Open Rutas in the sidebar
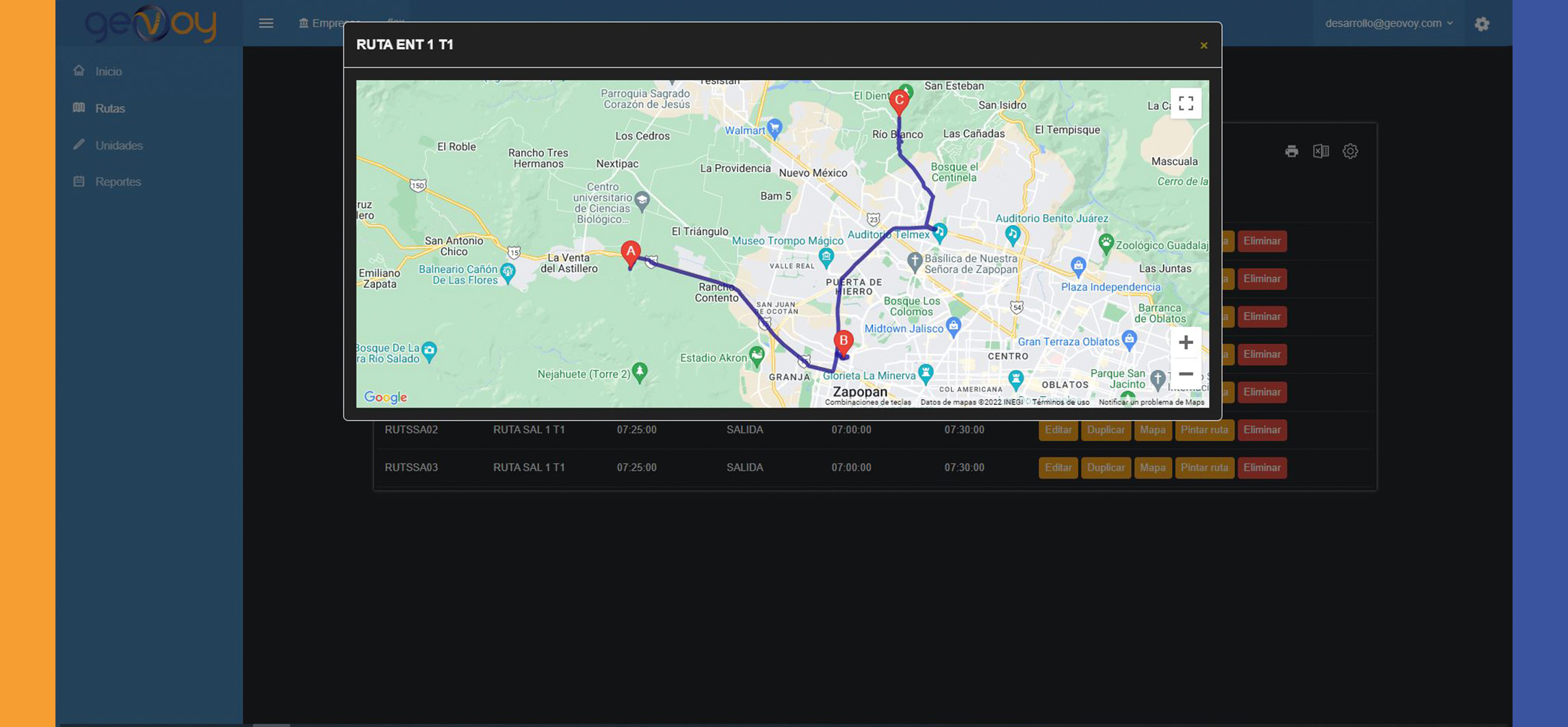Image resolution: width=1568 pixels, height=727 pixels. point(110,108)
